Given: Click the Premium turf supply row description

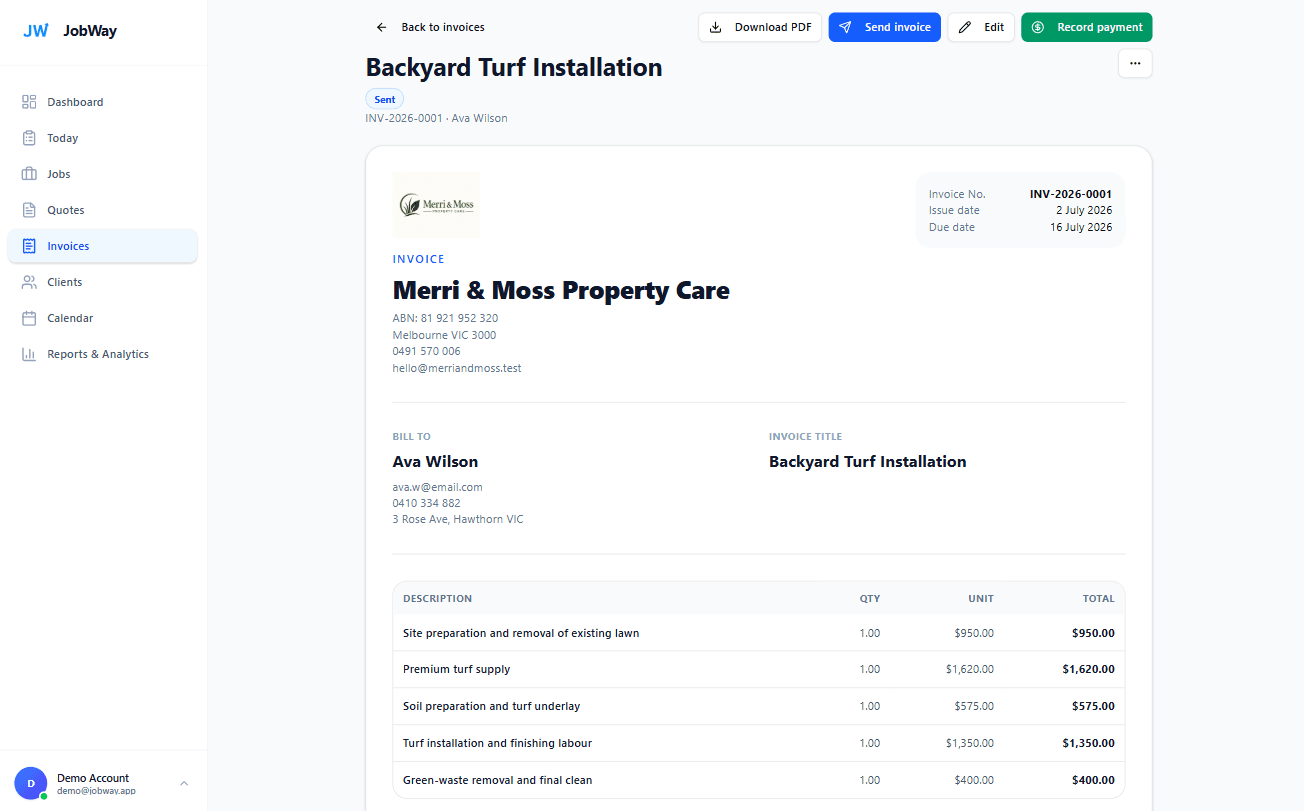Looking at the screenshot, I should coord(457,669).
